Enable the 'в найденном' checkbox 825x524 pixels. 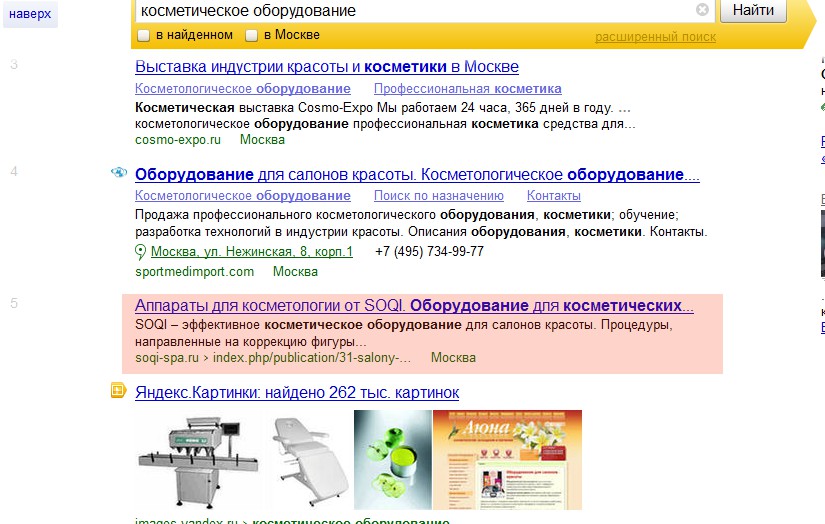(x=143, y=35)
